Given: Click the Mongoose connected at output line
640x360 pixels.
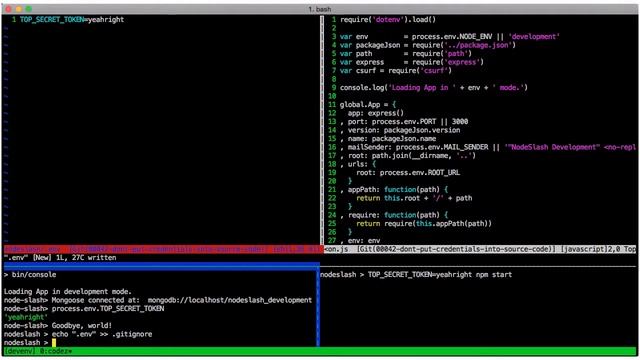Looking at the screenshot, I should (158, 300).
